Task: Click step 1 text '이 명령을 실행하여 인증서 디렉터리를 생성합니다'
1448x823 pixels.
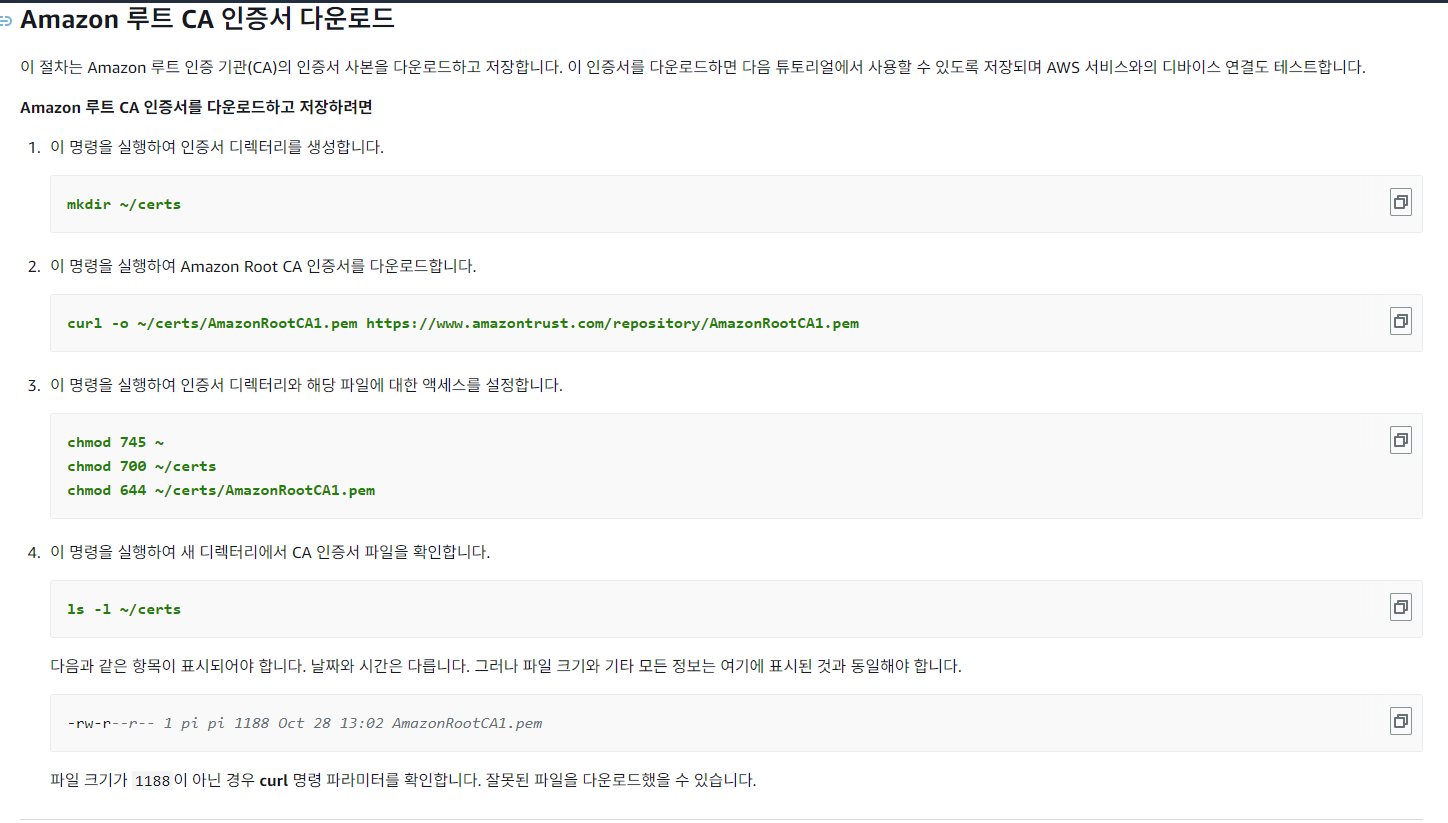Action: tap(217, 147)
